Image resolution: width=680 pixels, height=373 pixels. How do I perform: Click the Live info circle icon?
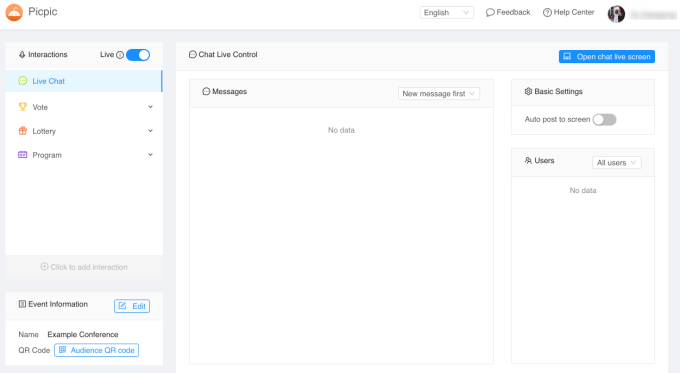pos(120,55)
